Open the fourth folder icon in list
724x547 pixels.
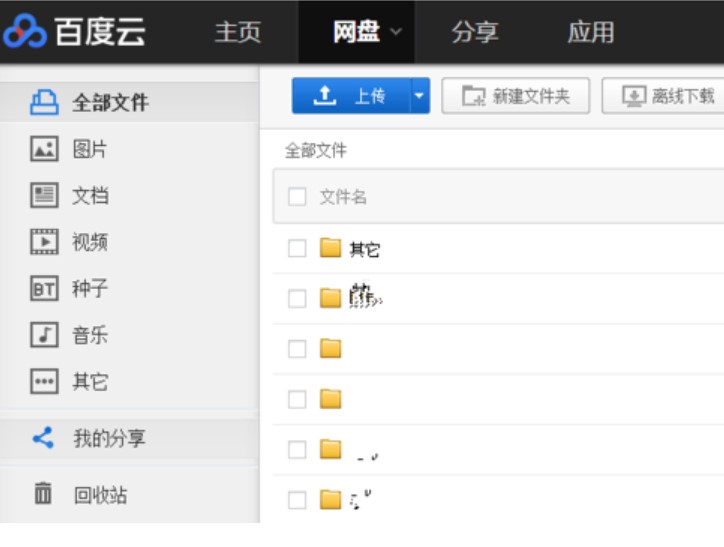coord(331,399)
